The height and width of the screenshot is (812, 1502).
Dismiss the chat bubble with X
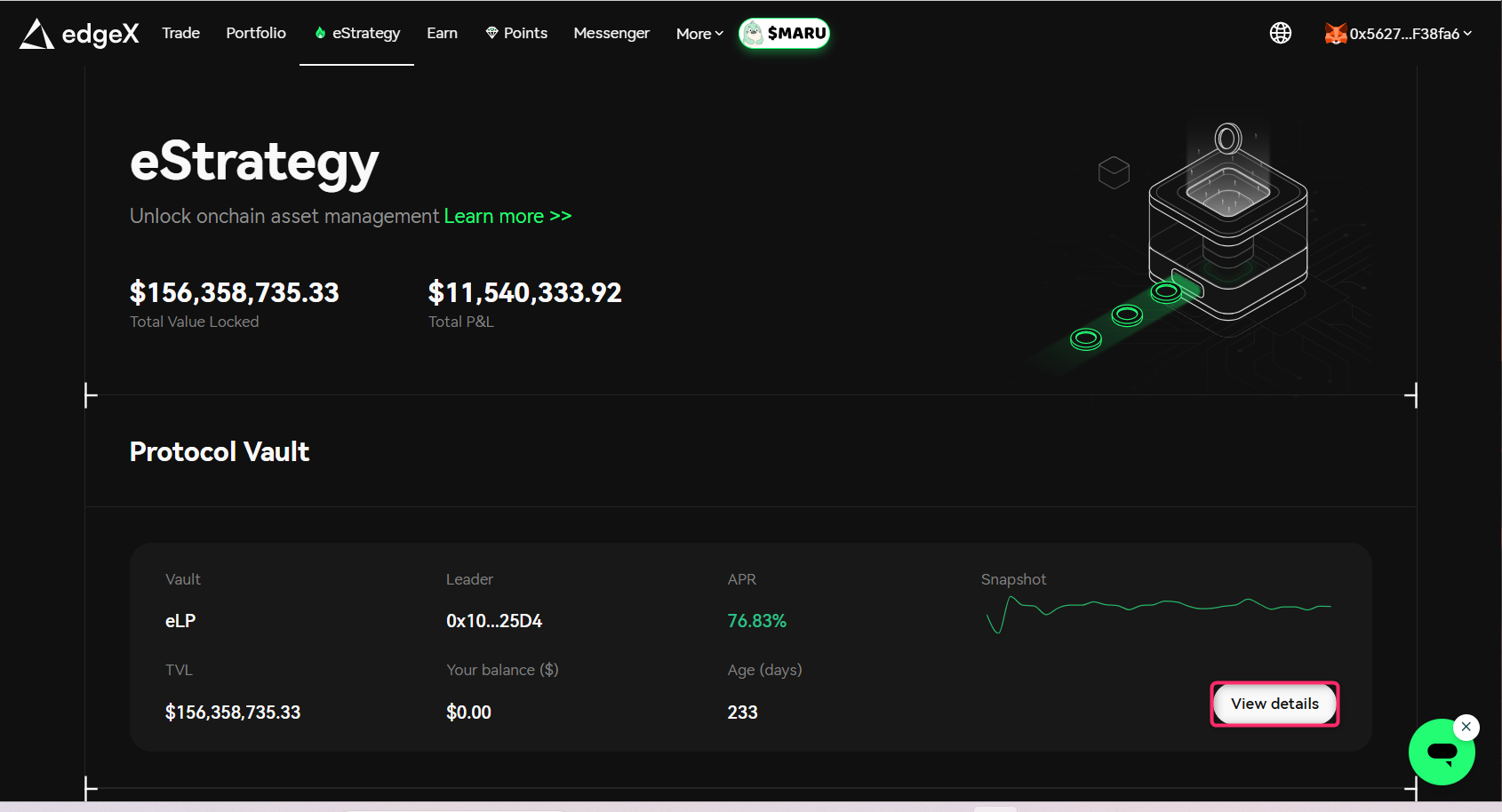pyautogui.click(x=1466, y=727)
